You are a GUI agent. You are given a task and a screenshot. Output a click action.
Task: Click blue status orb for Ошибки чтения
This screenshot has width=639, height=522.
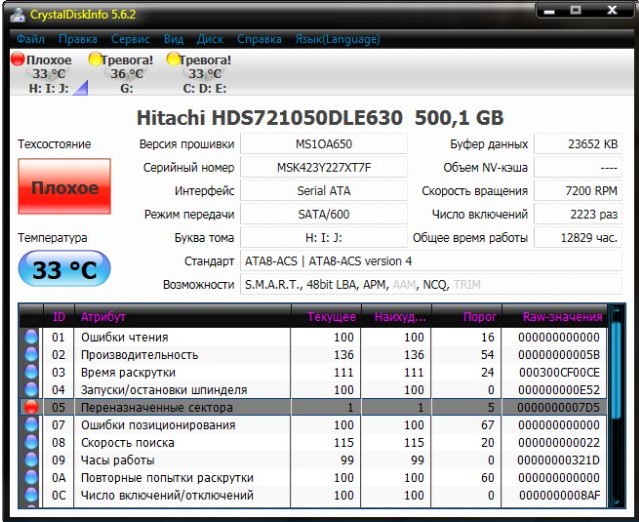coord(31,338)
